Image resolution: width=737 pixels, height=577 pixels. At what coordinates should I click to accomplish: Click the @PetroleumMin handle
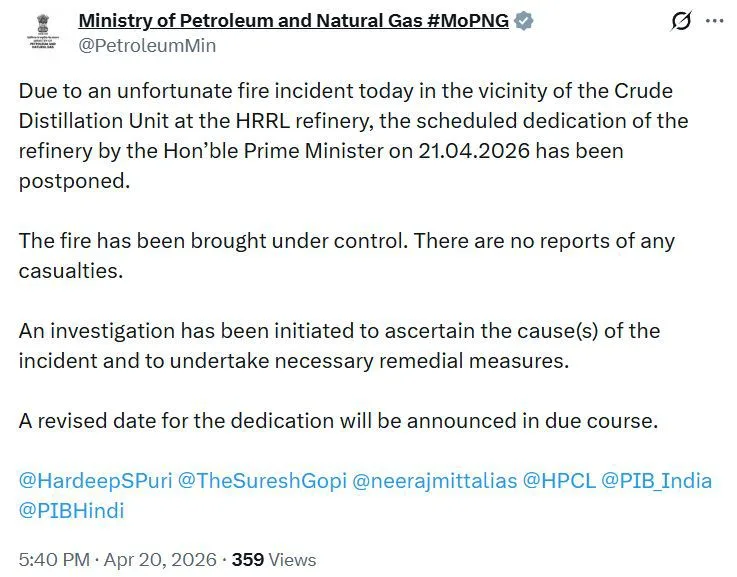pyautogui.click(x=147, y=45)
